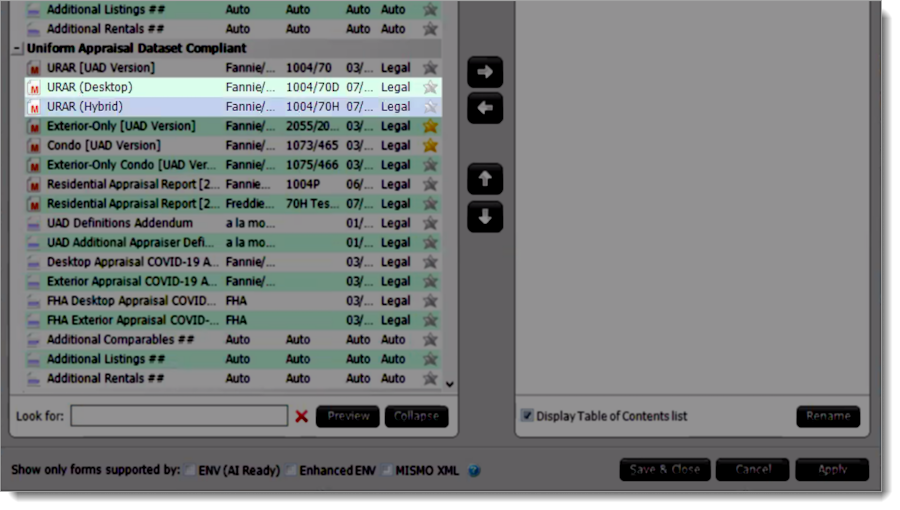Click the red X clear search icon
900x510 pixels.
301,416
